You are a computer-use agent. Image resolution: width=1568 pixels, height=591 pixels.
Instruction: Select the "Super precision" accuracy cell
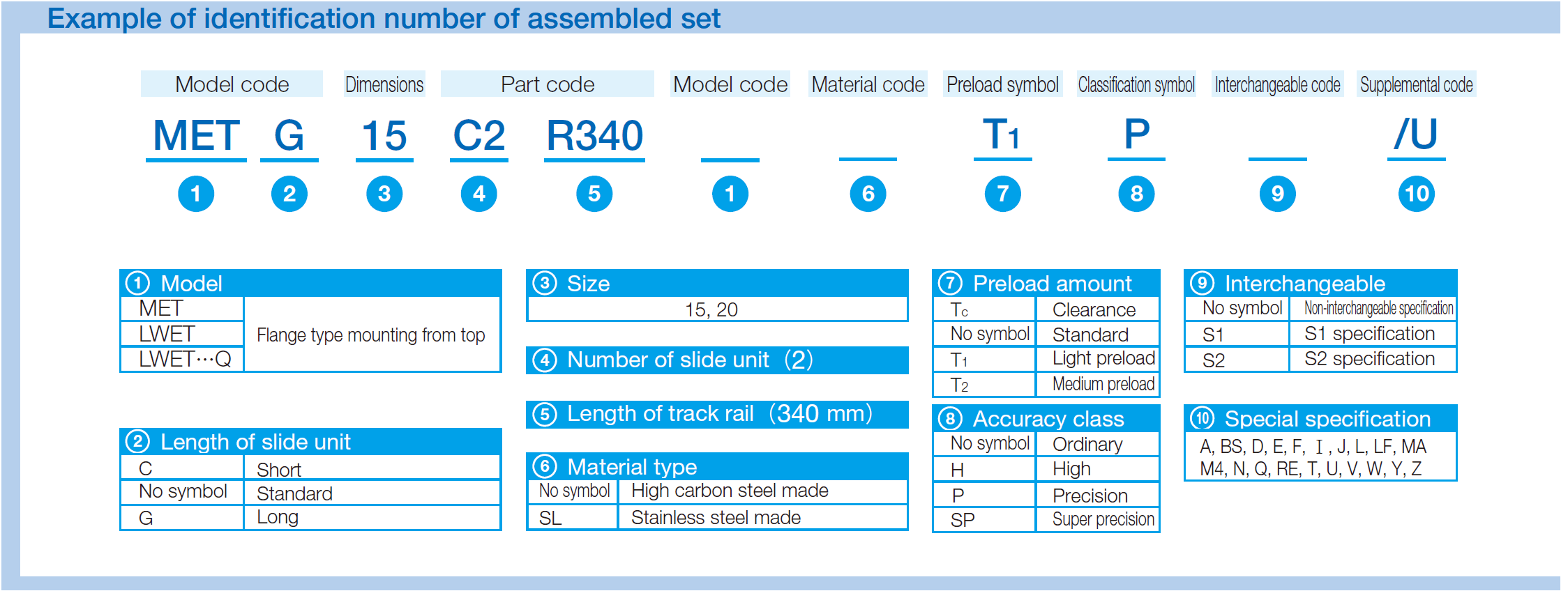(x=1103, y=520)
